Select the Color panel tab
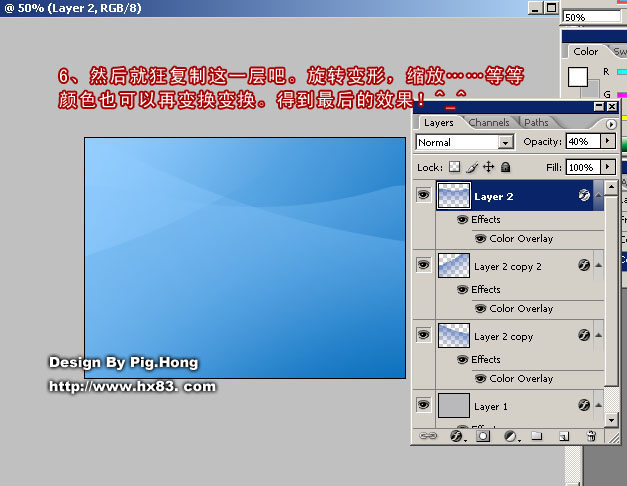The width and height of the screenshot is (627, 486). (x=585, y=52)
